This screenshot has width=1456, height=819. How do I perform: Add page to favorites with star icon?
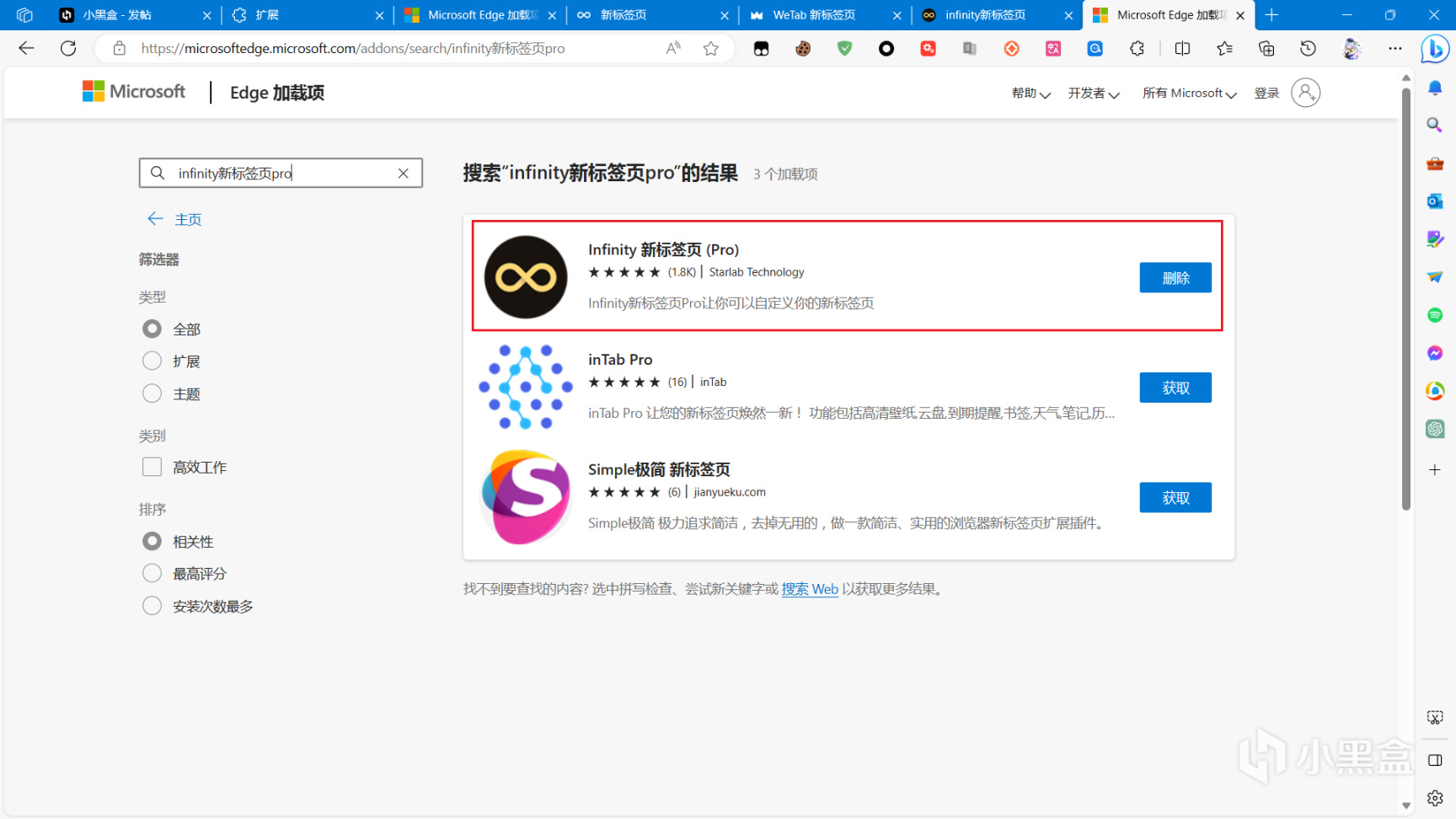[711, 49]
